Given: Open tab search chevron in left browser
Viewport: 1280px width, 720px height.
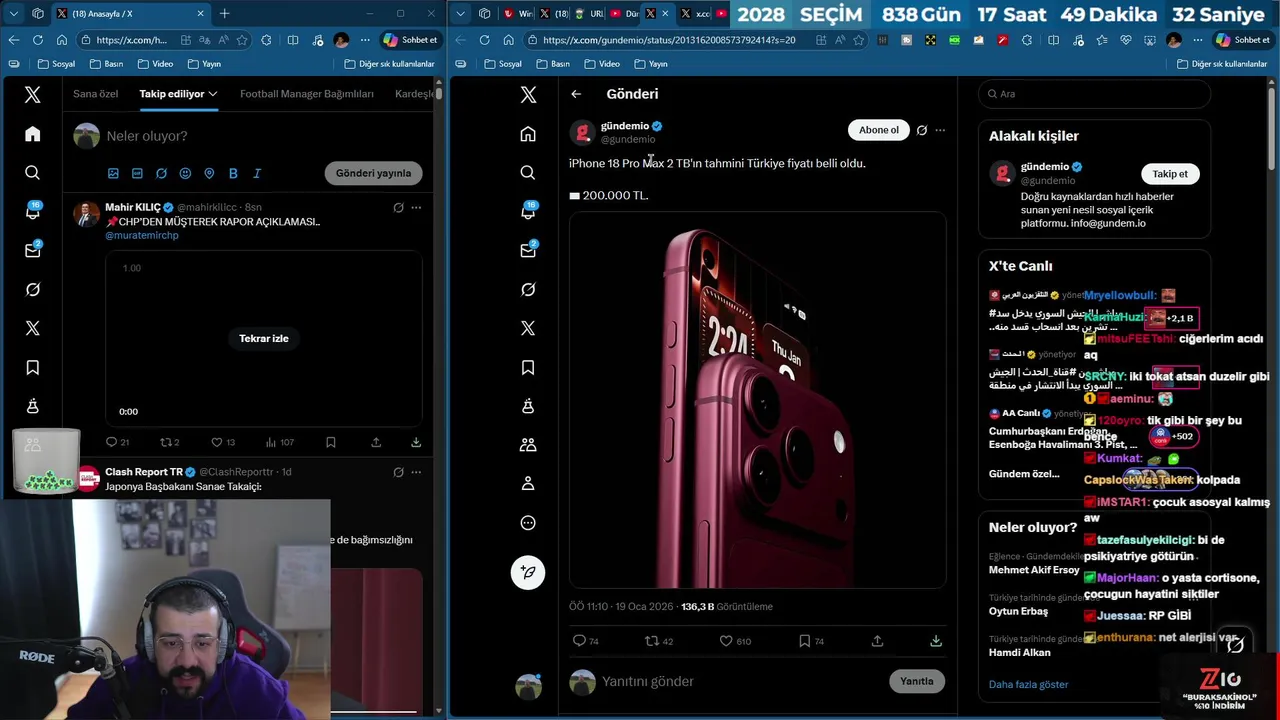Looking at the screenshot, I should coord(13,14).
